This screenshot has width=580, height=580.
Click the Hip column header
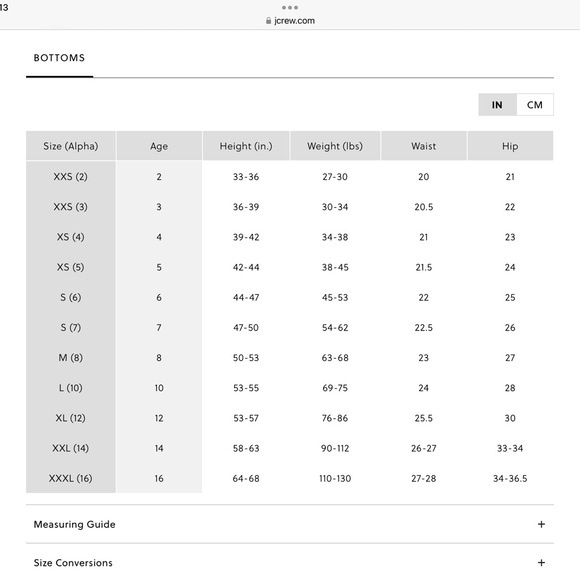[510, 146]
